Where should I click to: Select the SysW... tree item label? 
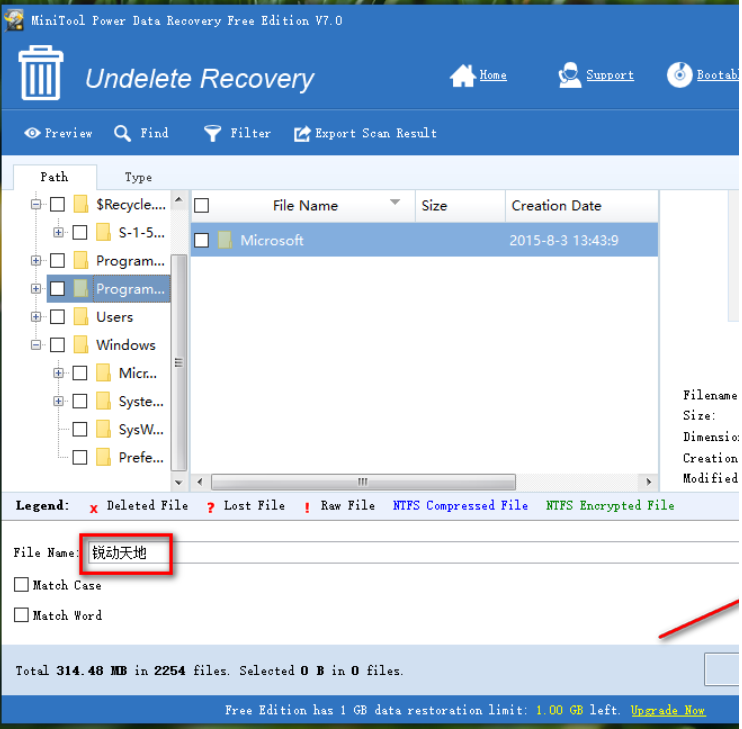(x=141, y=430)
